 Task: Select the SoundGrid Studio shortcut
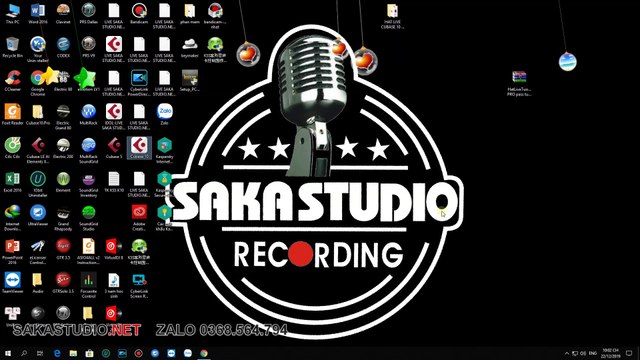89,218
